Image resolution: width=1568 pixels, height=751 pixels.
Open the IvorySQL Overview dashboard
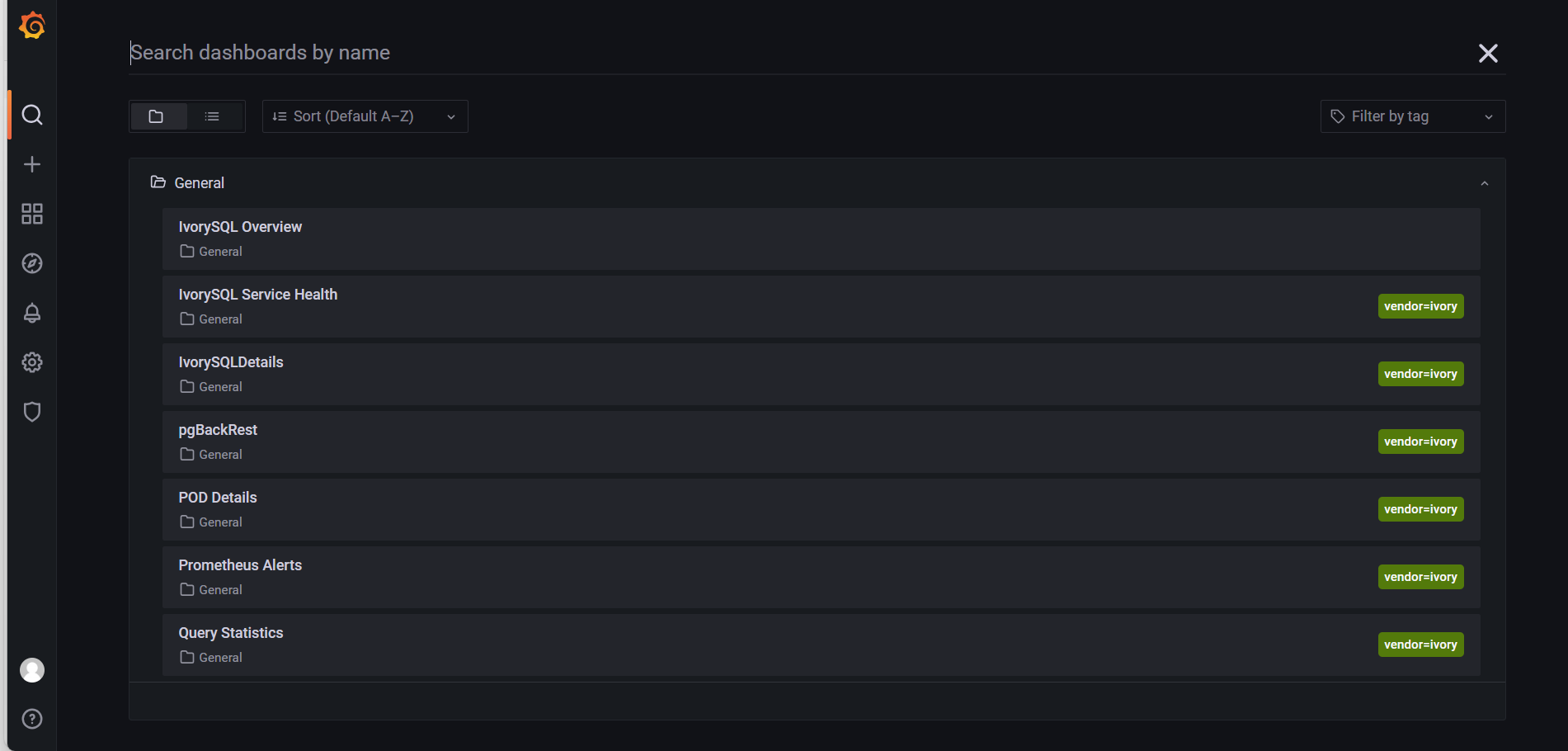pos(240,227)
